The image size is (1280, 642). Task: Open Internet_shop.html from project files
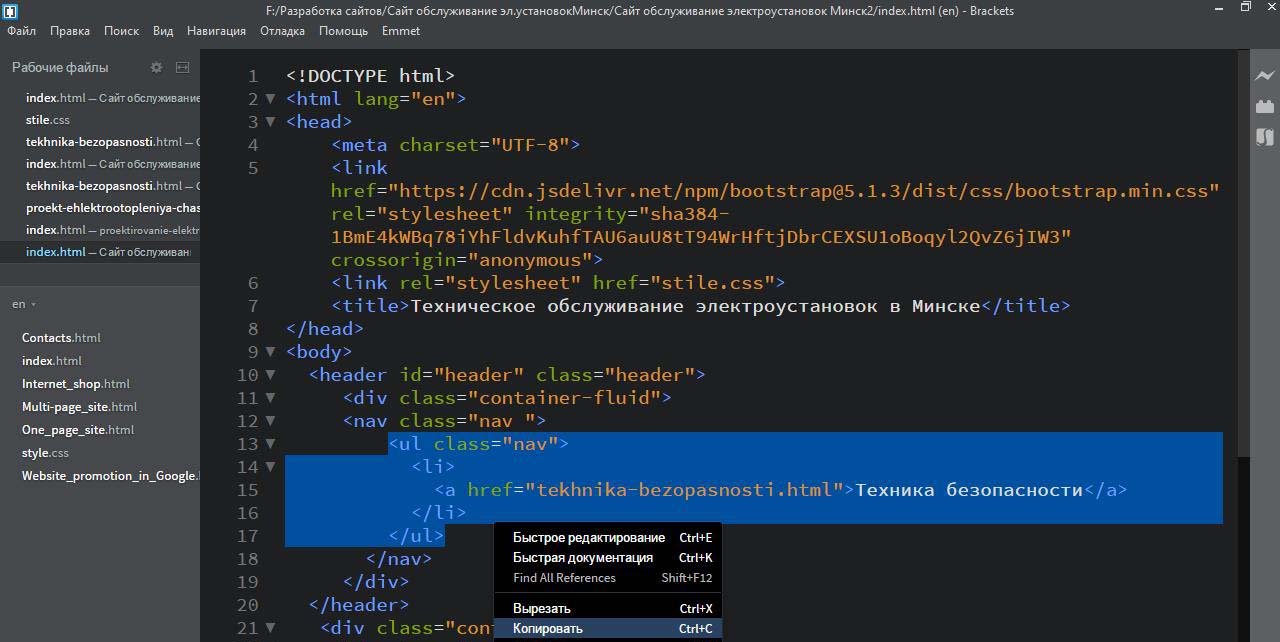point(76,384)
